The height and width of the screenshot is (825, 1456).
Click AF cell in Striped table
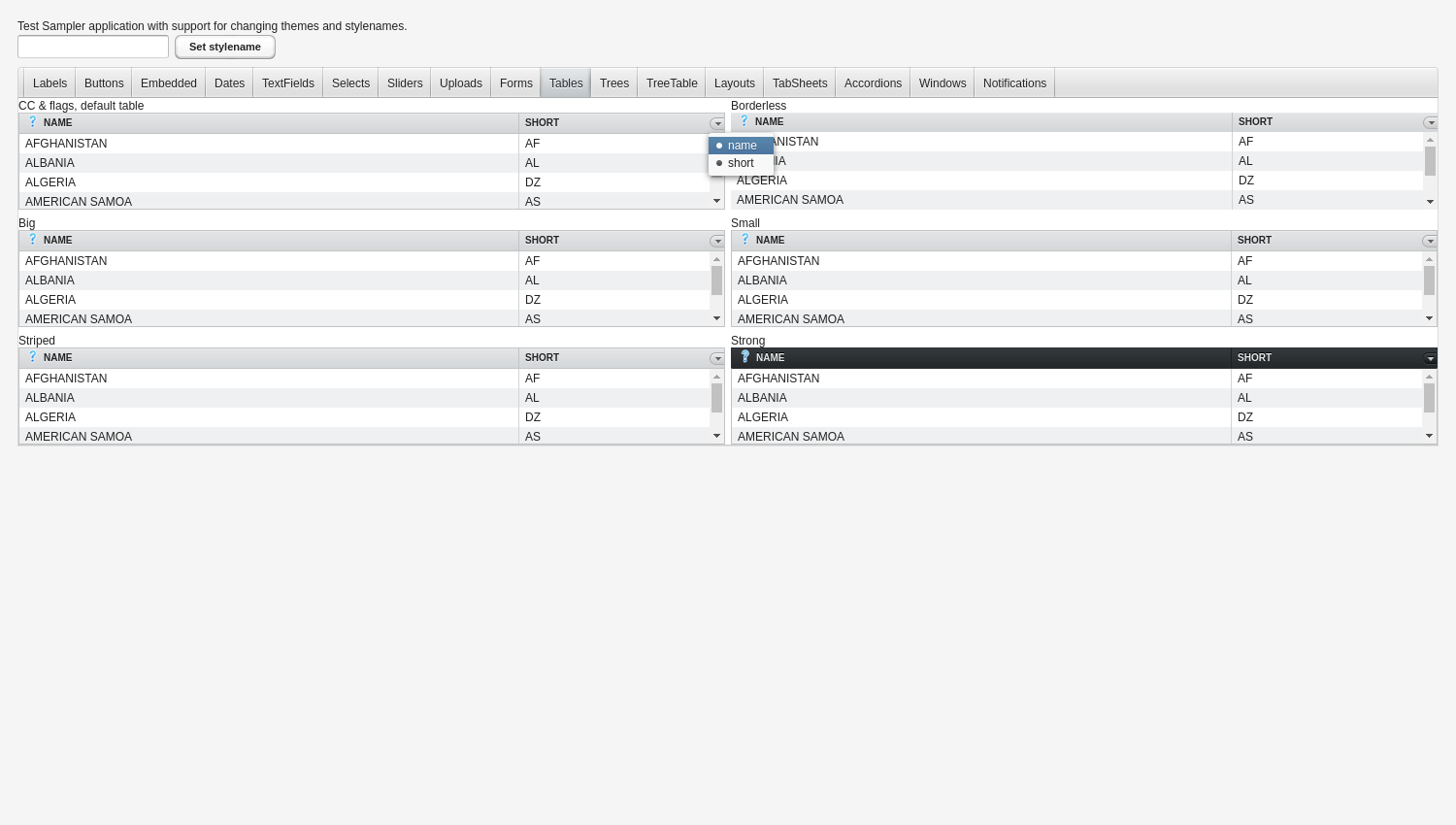[x=613, y=379]
